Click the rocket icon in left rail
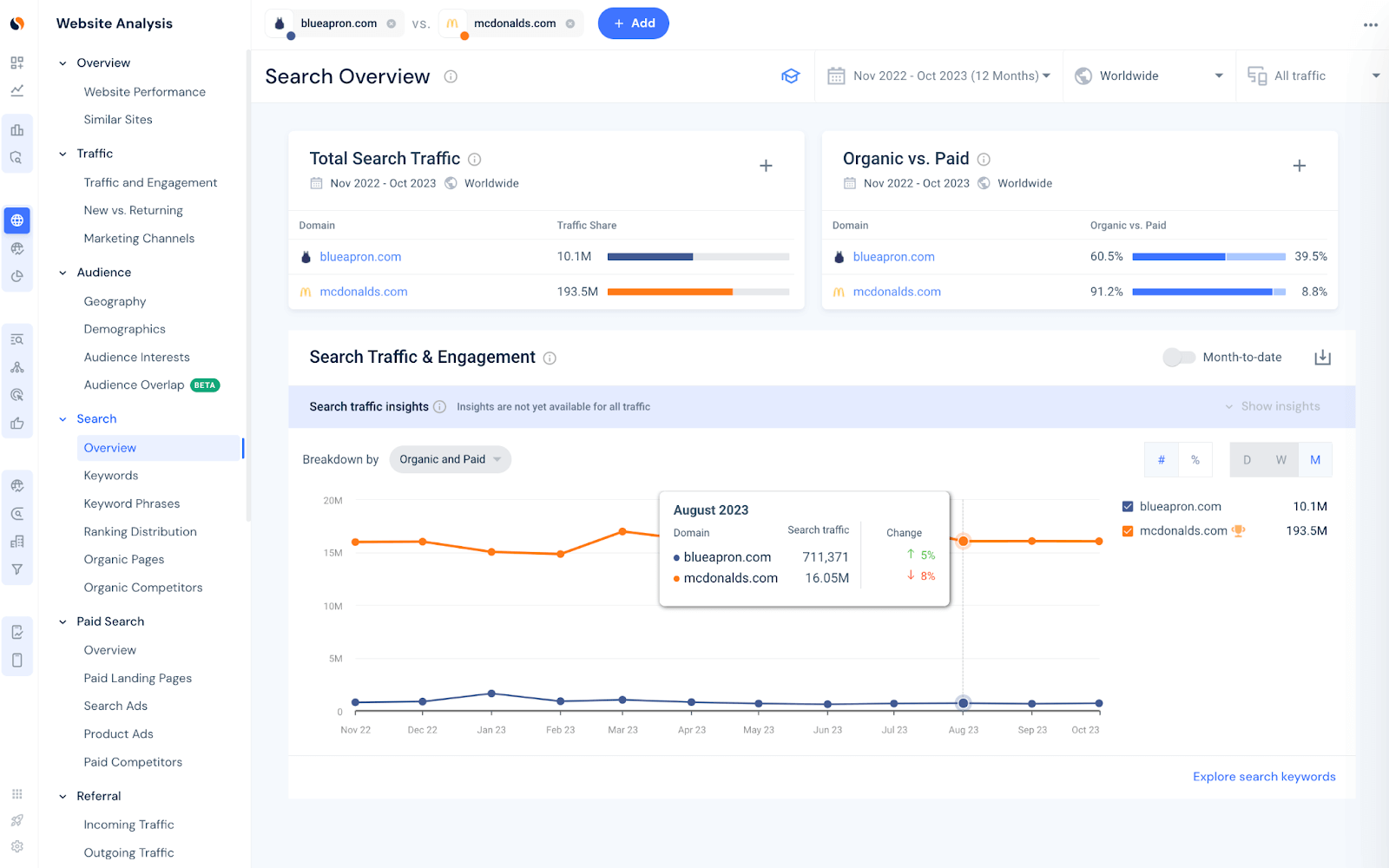The width and height of the screenshot is (1389, 868). pyautogui.click(x=17, y=820)
